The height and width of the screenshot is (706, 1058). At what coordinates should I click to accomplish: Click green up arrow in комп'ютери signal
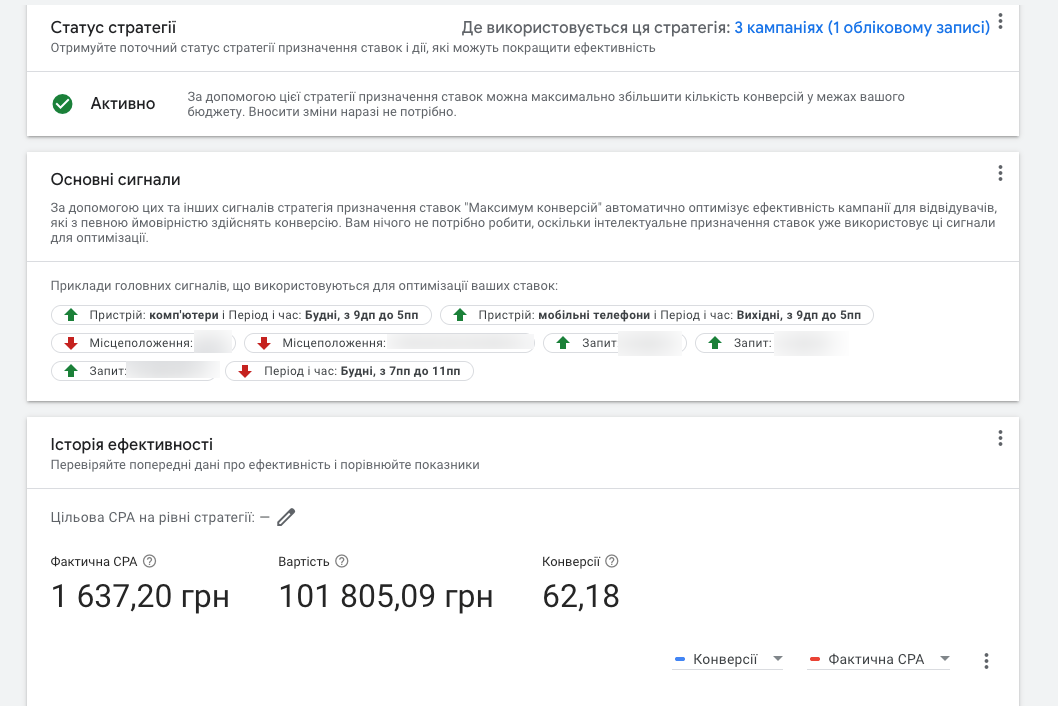click(x=71, y=315)
